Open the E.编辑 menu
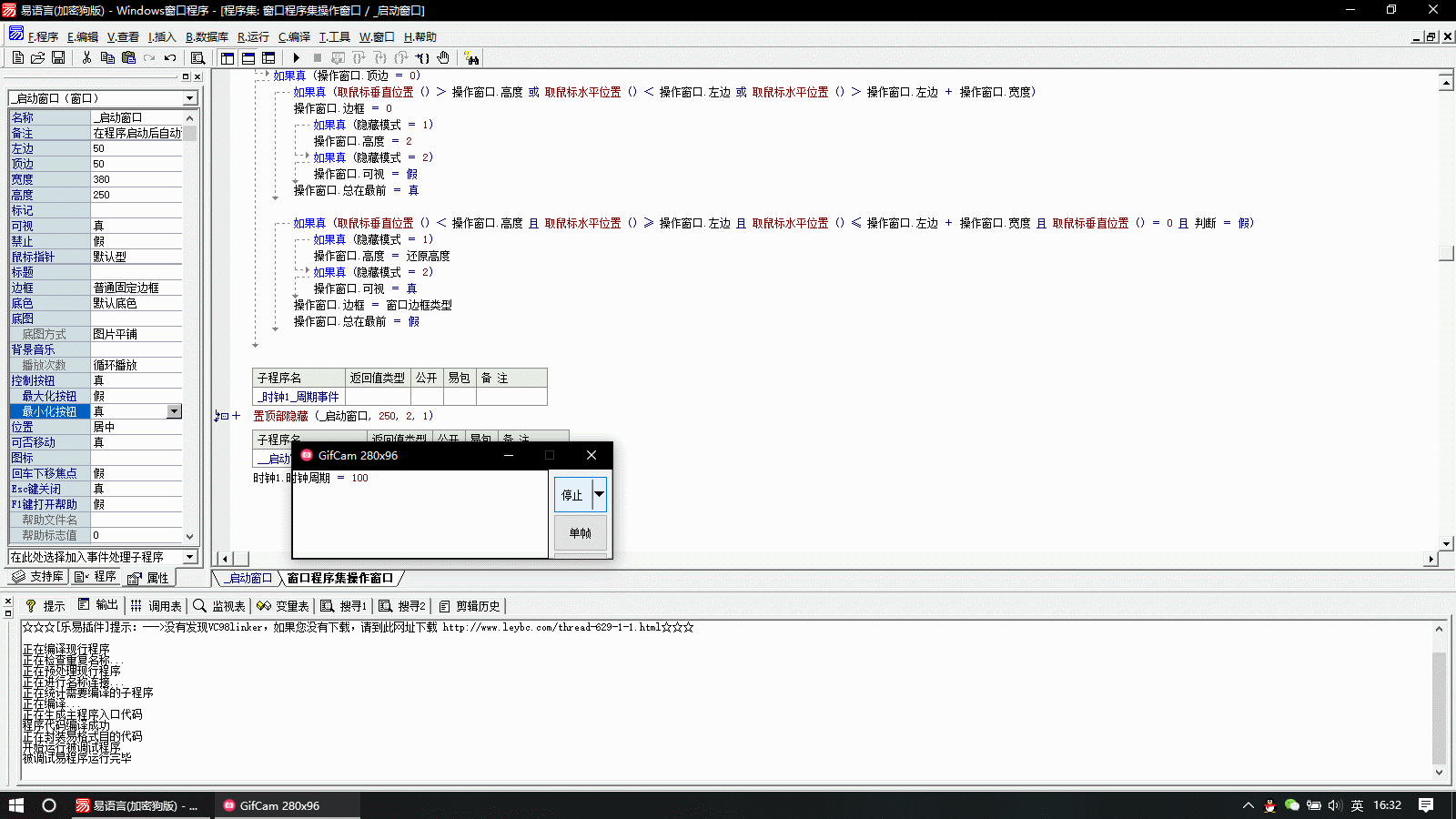This screenshot has height=819, width=1456. (82, 36)
